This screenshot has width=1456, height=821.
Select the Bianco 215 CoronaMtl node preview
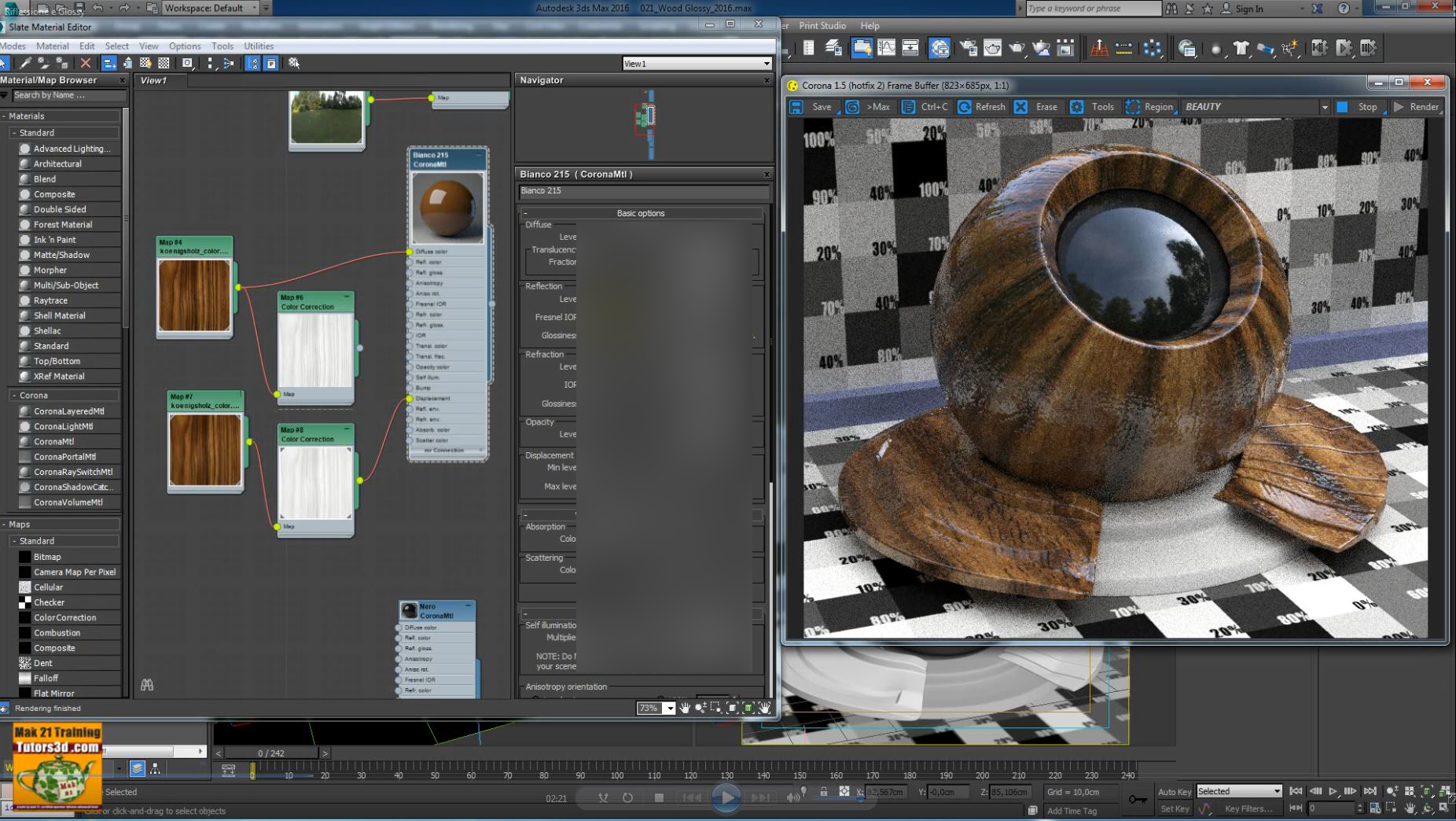click(x=447, y=208)
